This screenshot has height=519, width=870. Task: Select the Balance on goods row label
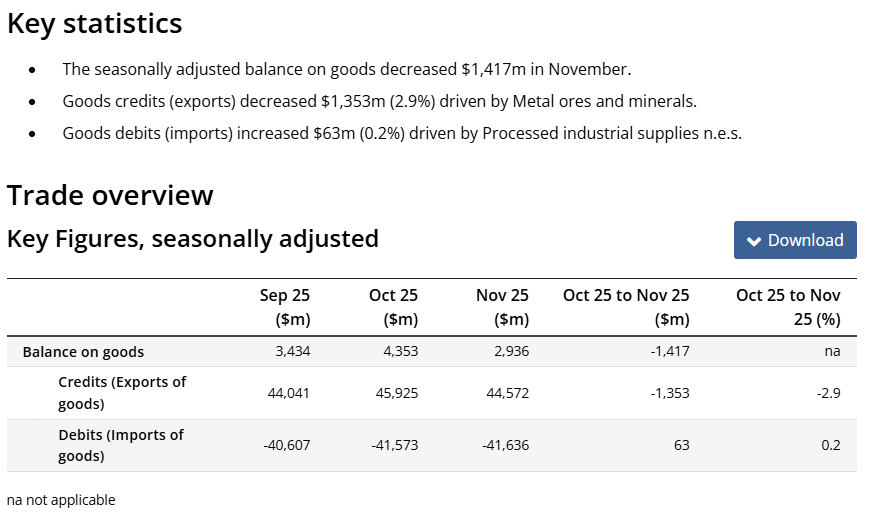(83, 352)
